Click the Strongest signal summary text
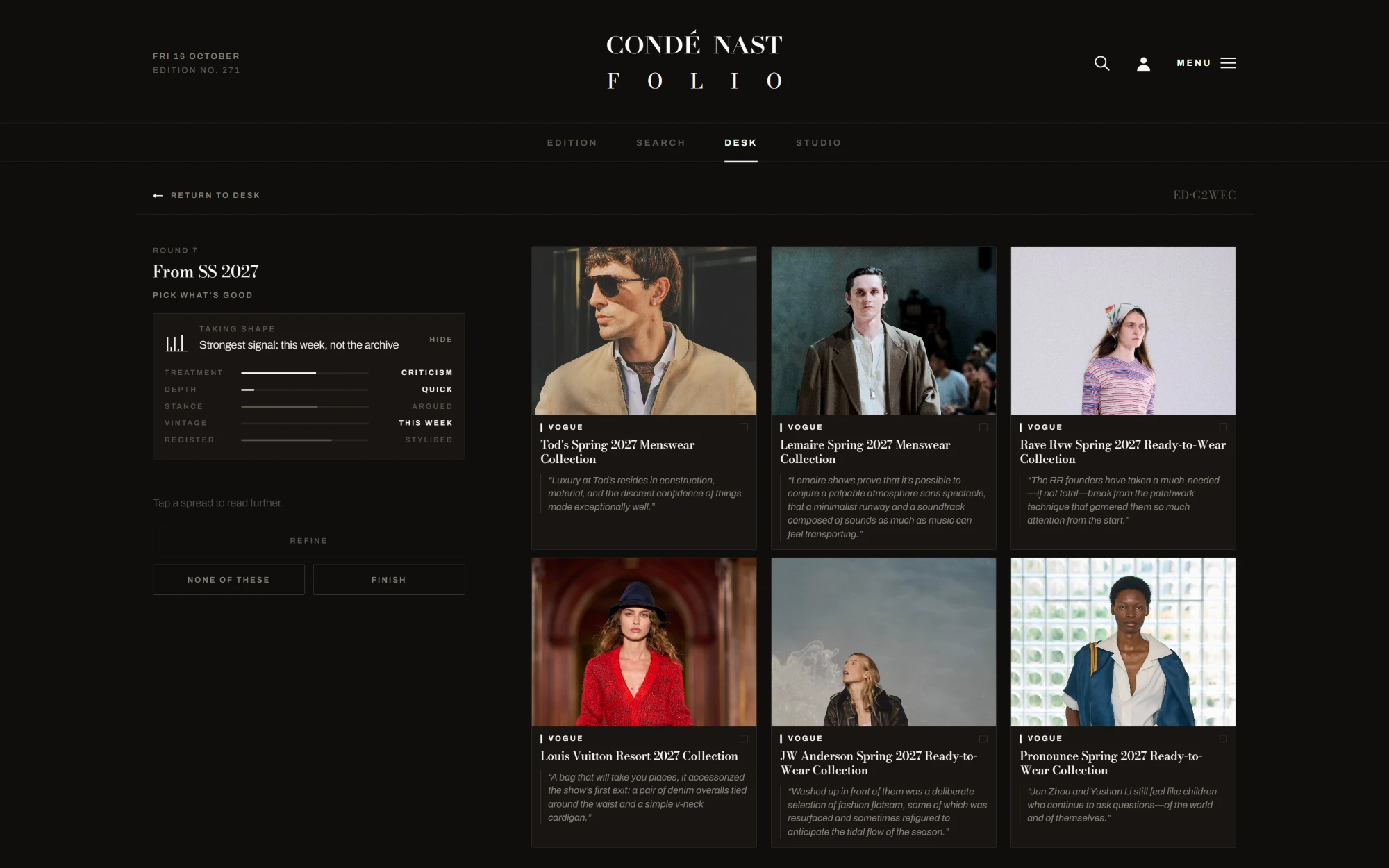 299,345
